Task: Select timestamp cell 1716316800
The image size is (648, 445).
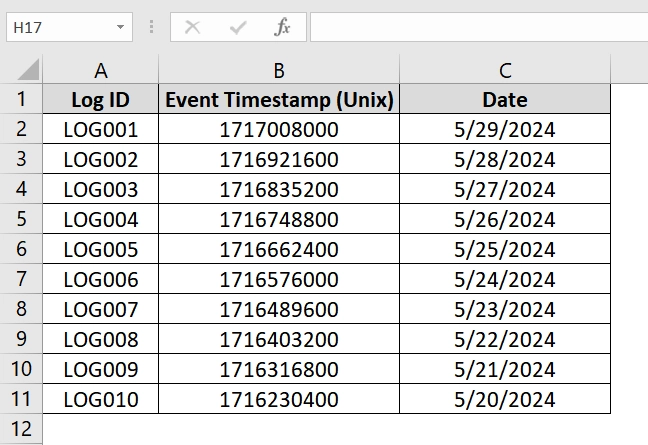Action: 279,369
